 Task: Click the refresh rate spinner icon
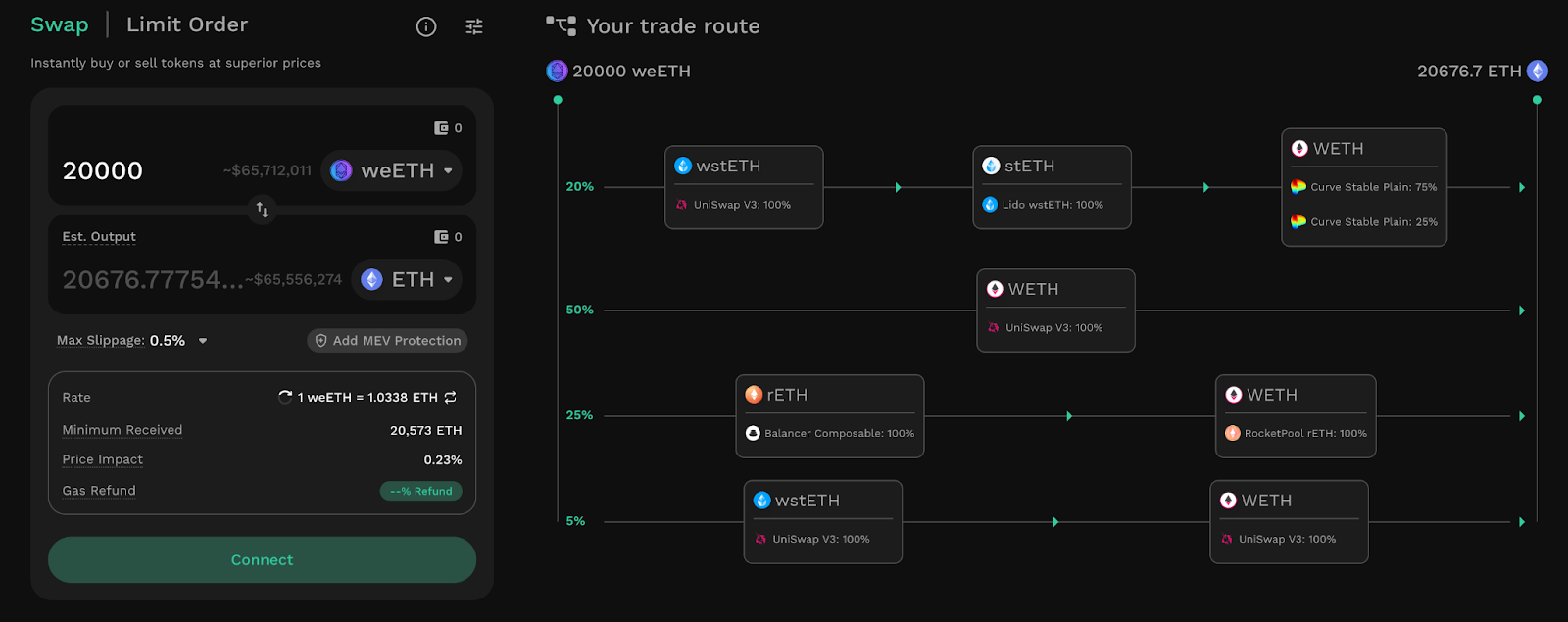(285, 397)
